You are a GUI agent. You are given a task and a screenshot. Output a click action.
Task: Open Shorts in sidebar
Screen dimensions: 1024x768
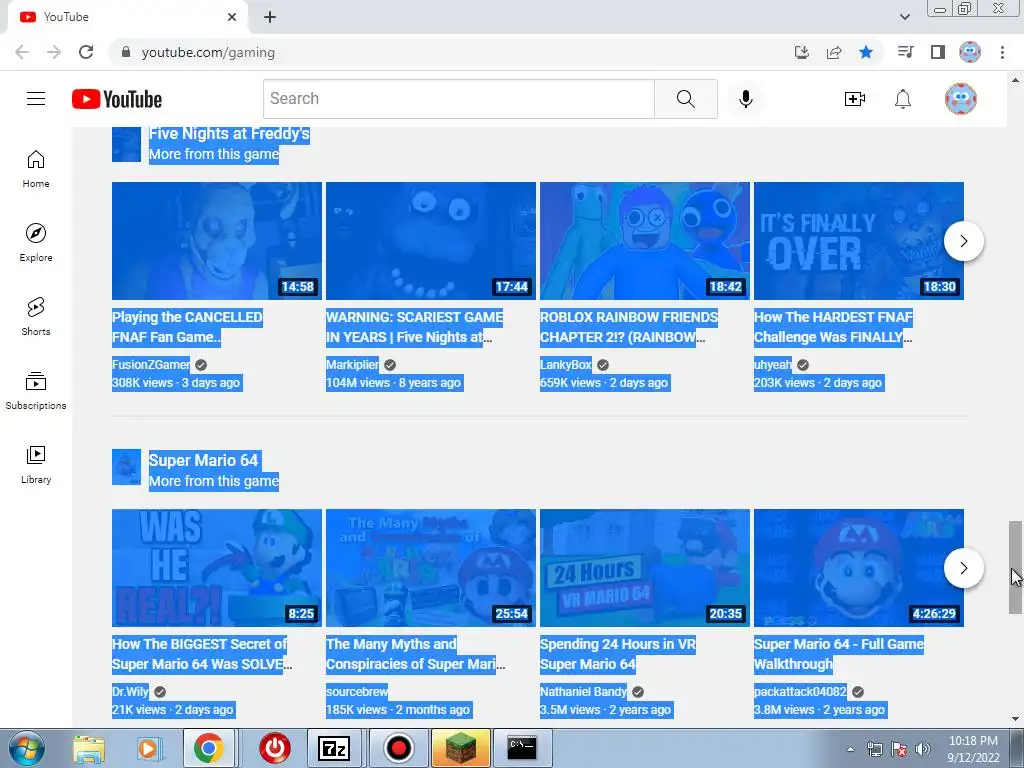pyautogui.click(x=36, y=316)
